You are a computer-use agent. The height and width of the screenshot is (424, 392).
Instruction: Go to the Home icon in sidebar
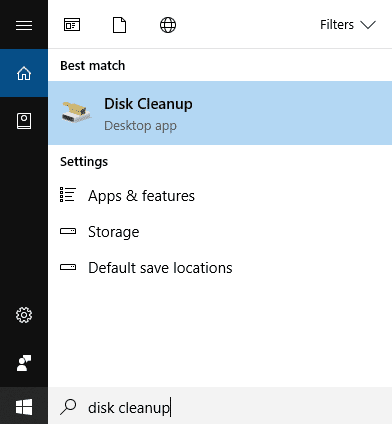click(x=24, y=73)
